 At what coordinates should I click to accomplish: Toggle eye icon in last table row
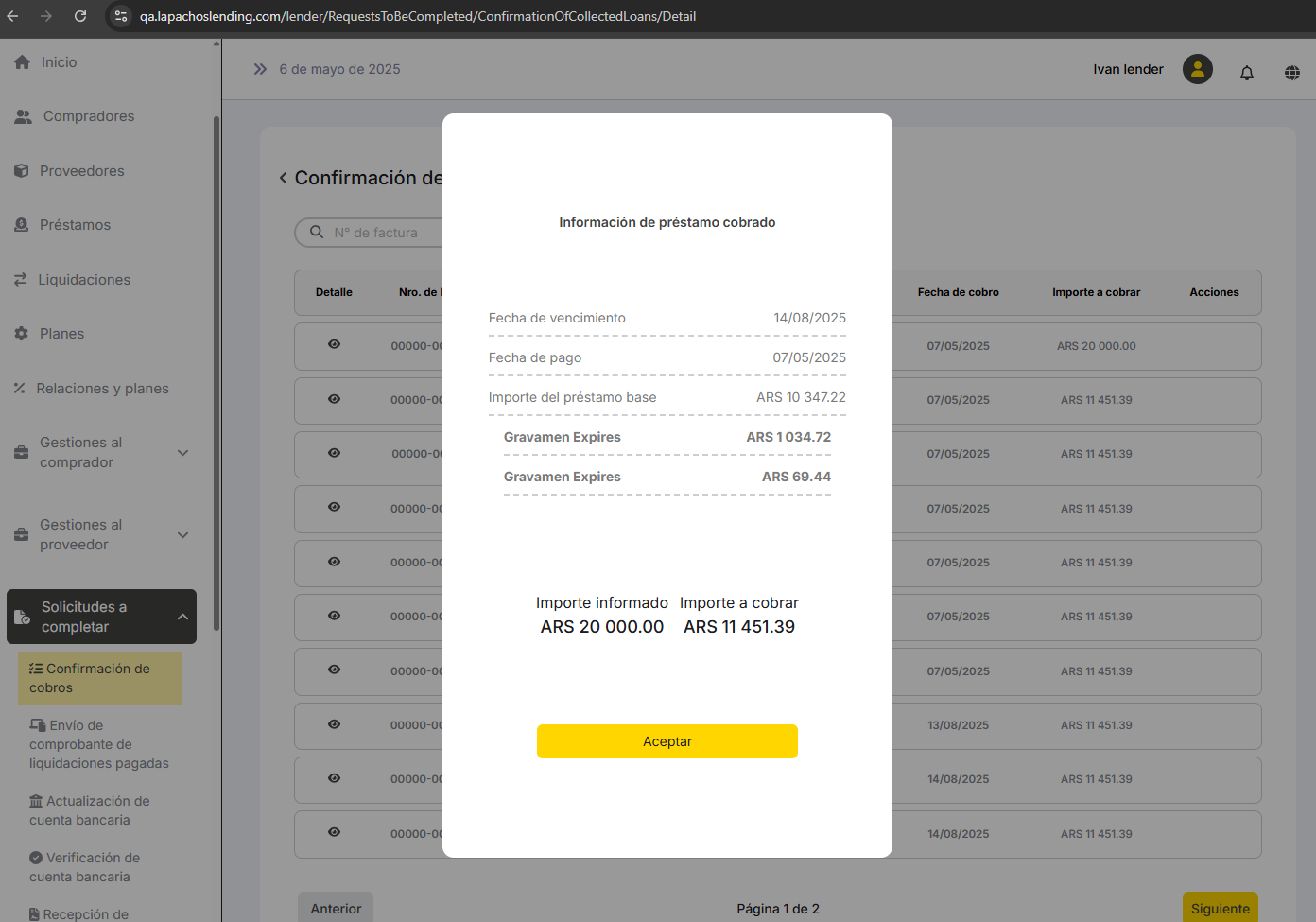[334, 833]
